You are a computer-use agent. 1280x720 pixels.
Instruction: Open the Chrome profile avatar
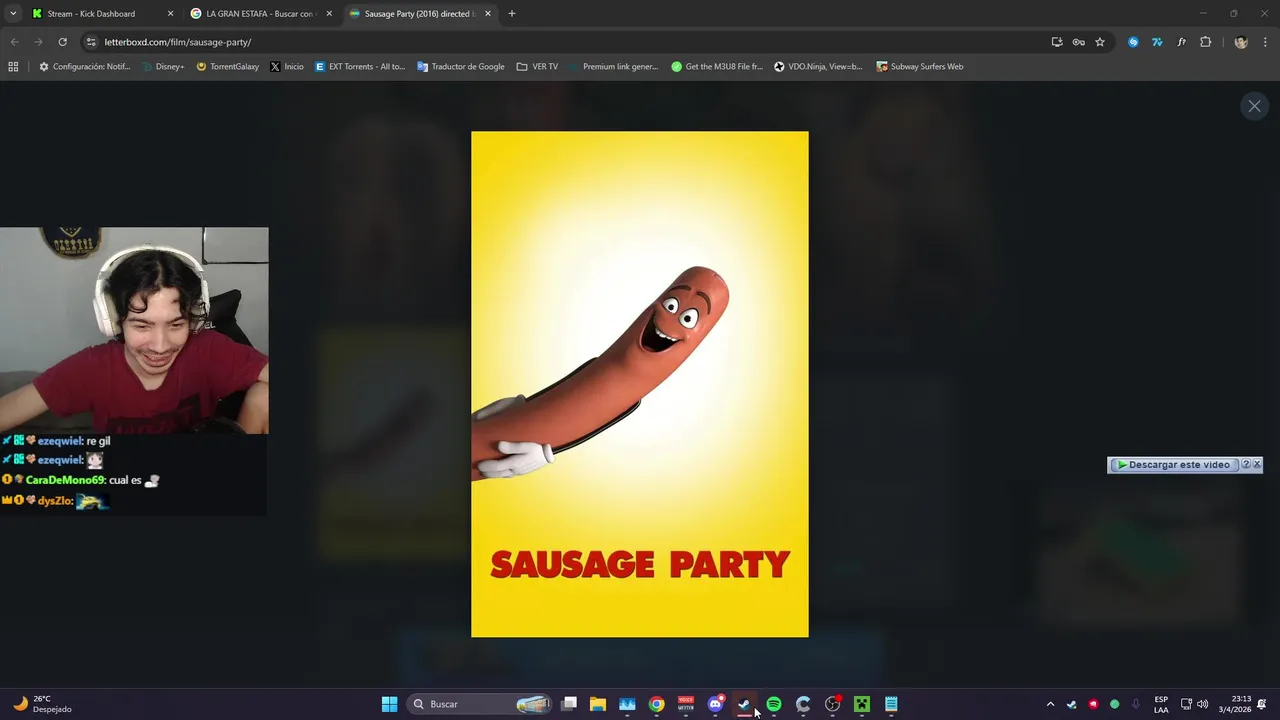pos(1241,42)
